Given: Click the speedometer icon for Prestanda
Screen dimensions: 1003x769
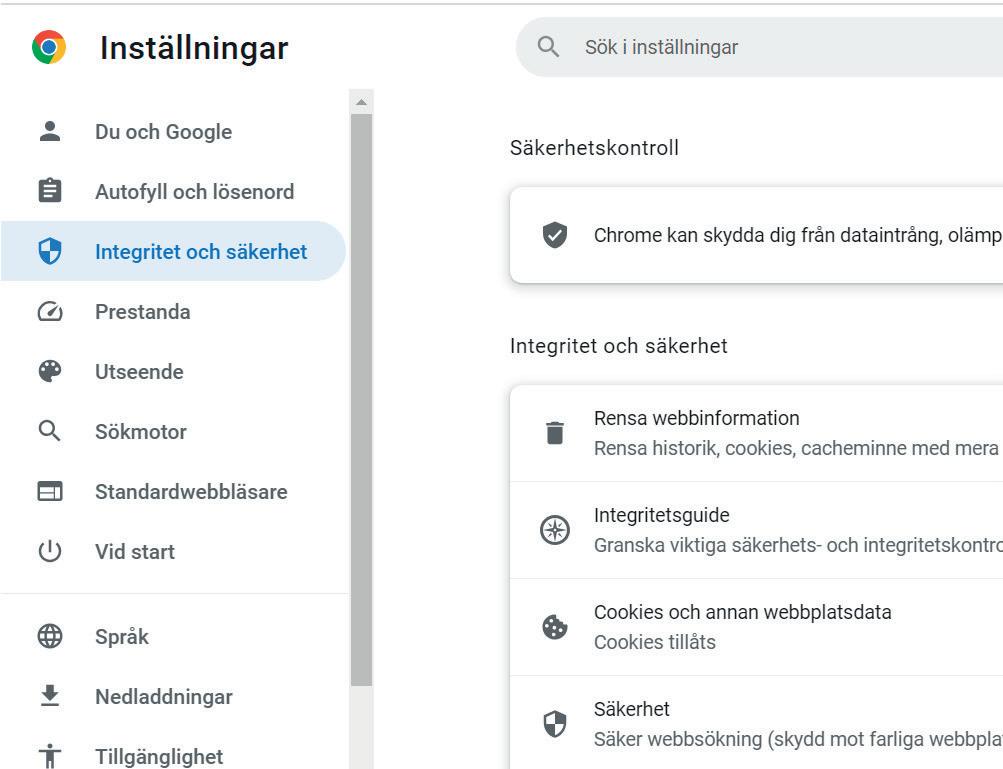Looking at the screenshot, I should [x=50, y=312].
